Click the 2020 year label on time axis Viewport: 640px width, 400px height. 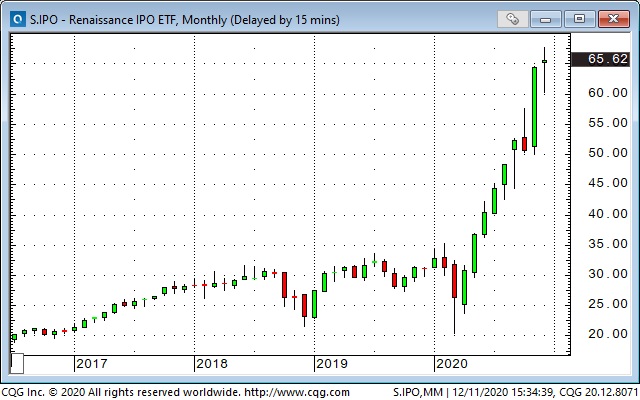pos(452,364)
